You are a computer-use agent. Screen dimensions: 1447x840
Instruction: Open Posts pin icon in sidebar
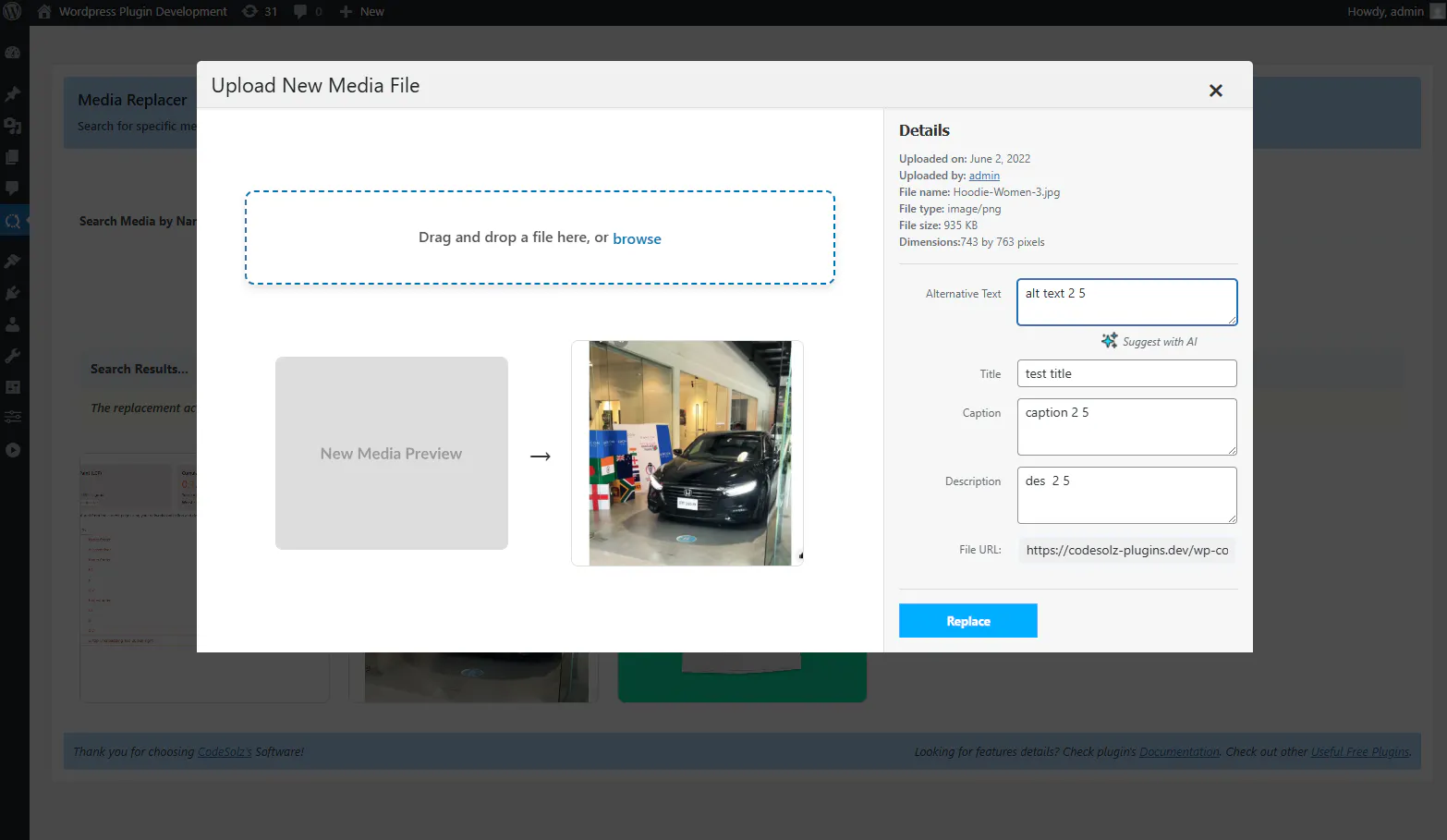13,94
